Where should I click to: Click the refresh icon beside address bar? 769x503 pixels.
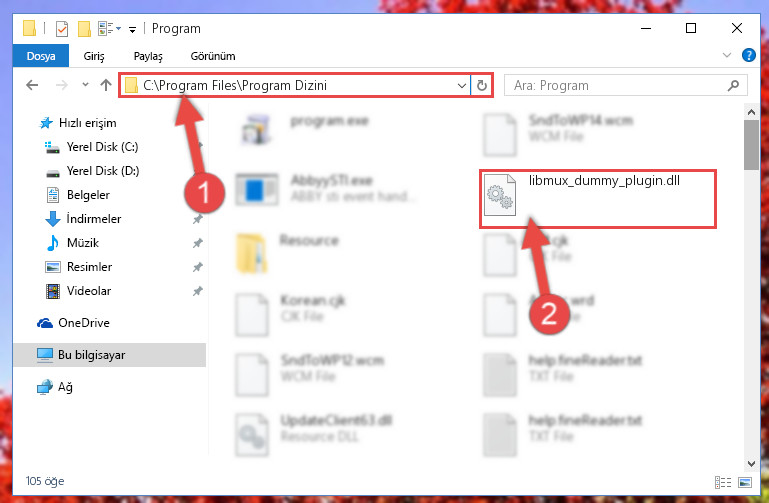[482, 85]
